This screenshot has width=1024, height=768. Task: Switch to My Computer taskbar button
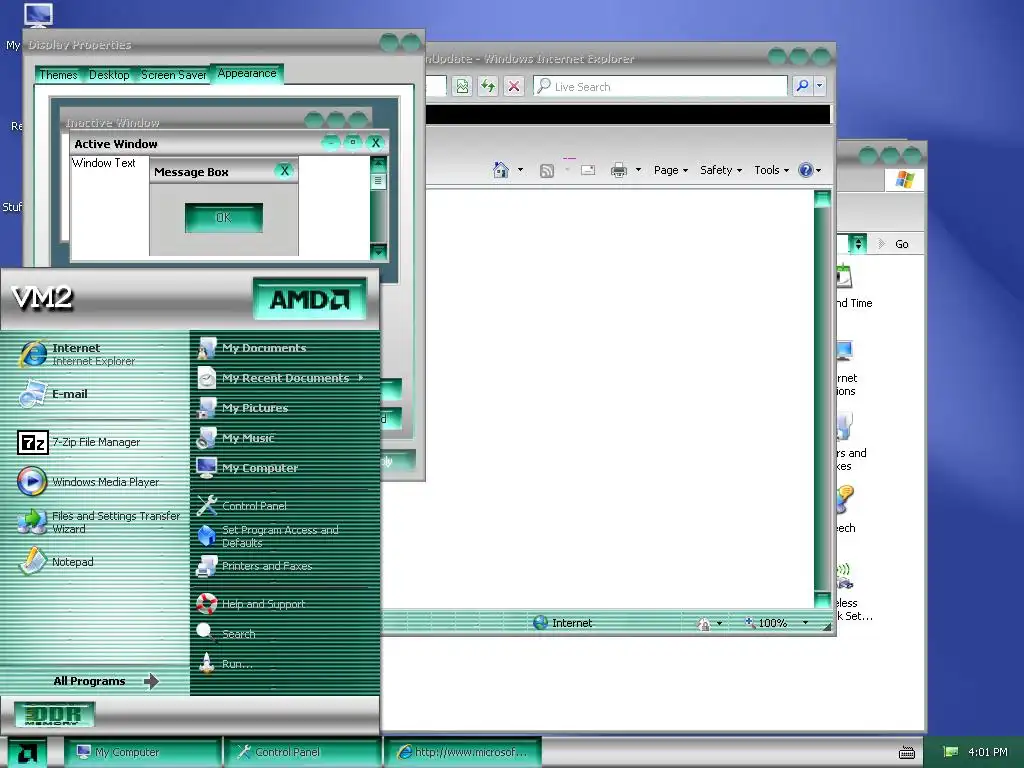click(142, 752)
